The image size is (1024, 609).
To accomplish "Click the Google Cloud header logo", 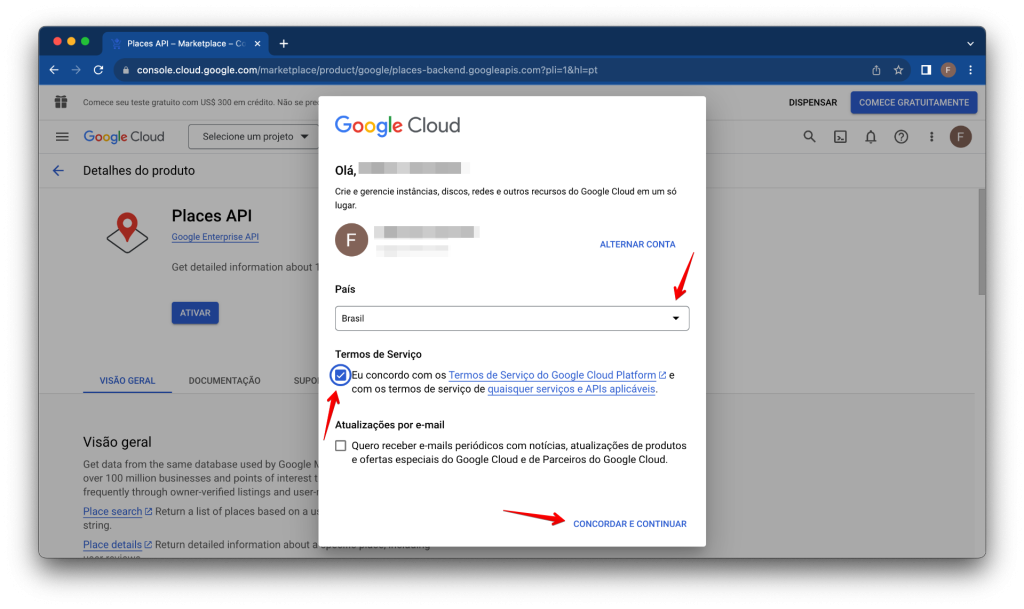I will [124, 136].
